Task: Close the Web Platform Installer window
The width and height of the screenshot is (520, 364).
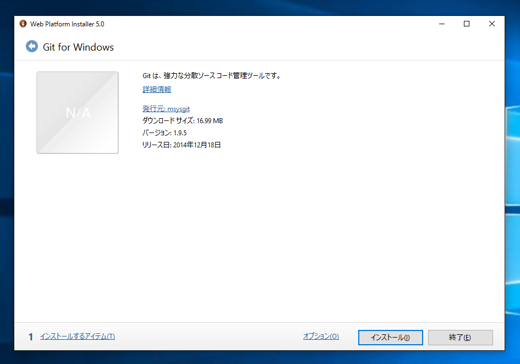Action: [x=492, y=24]
